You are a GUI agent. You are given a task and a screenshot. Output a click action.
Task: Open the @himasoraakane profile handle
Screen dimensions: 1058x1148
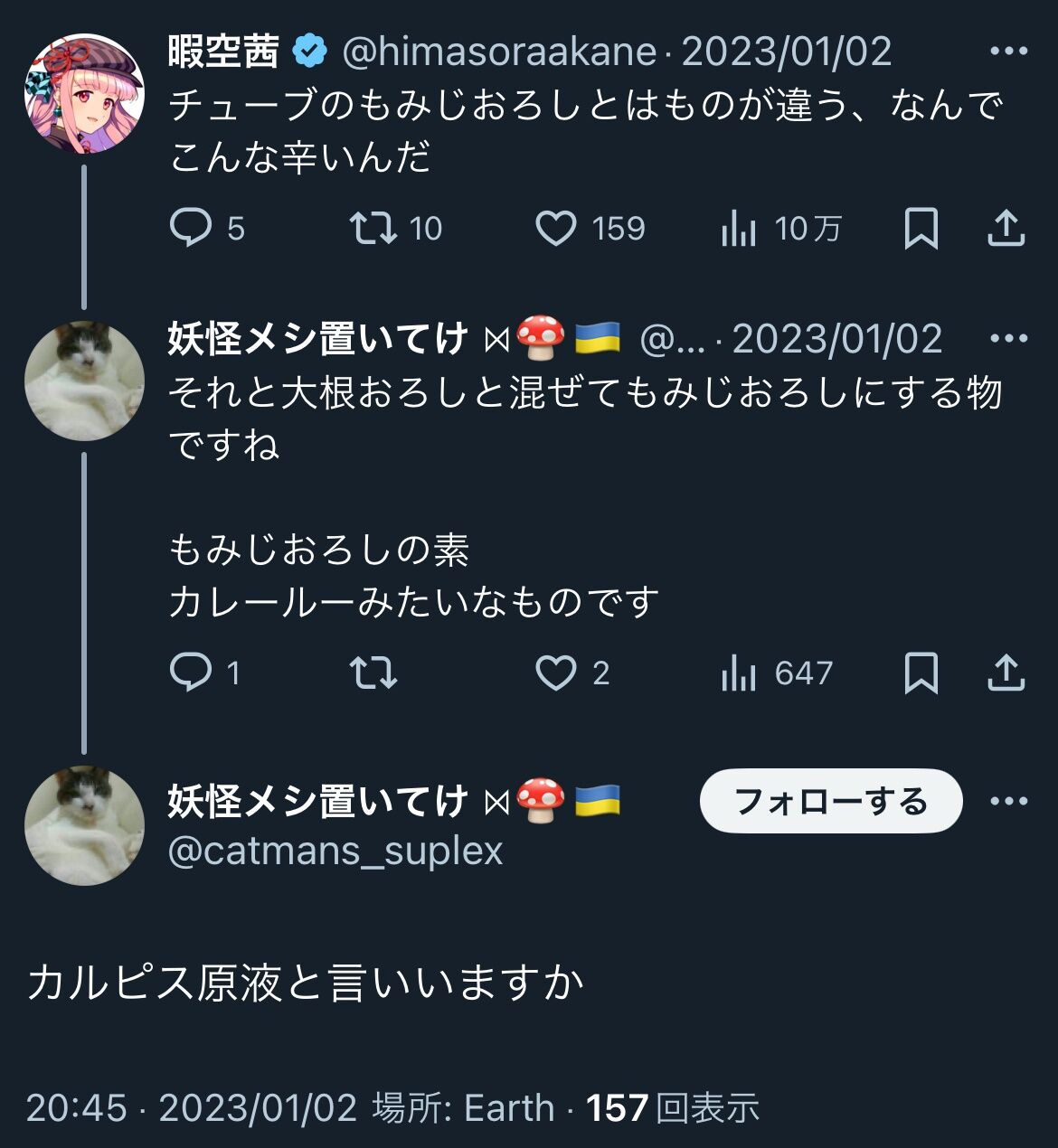click(499, 52)
